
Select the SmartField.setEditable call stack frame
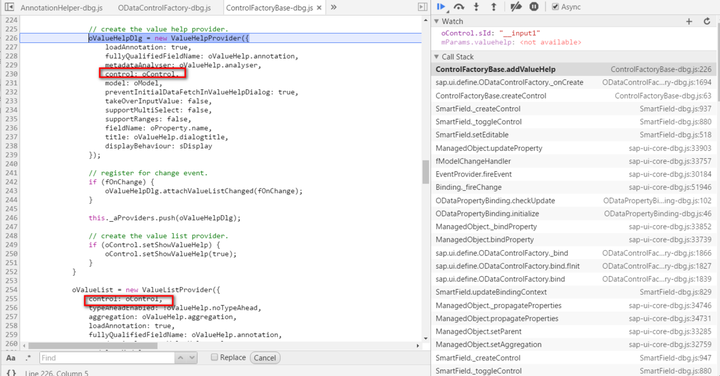tap(573, 135)
